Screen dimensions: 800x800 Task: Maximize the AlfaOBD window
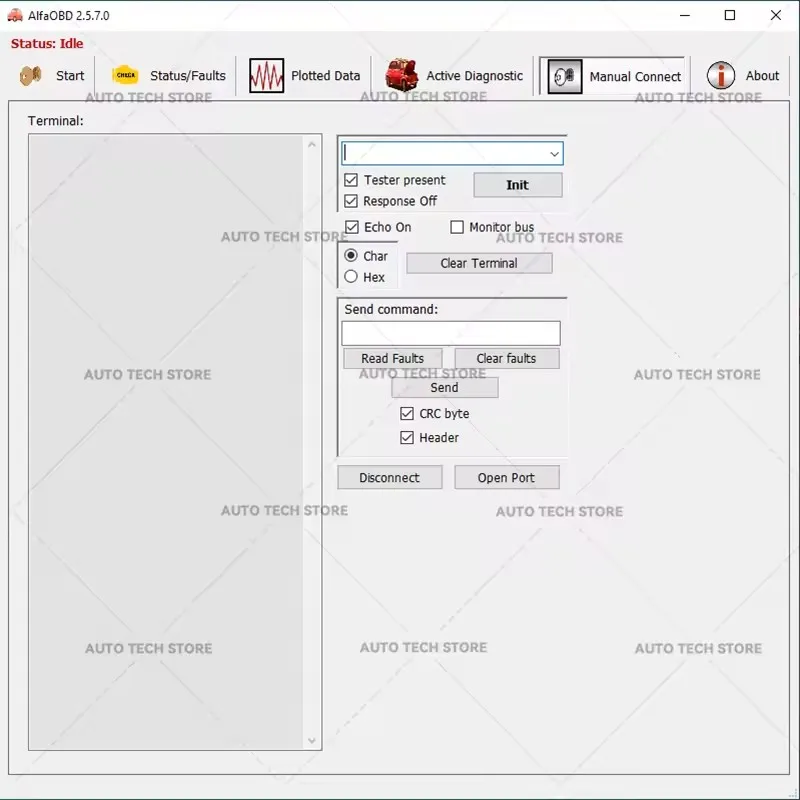tap(730, 15)
